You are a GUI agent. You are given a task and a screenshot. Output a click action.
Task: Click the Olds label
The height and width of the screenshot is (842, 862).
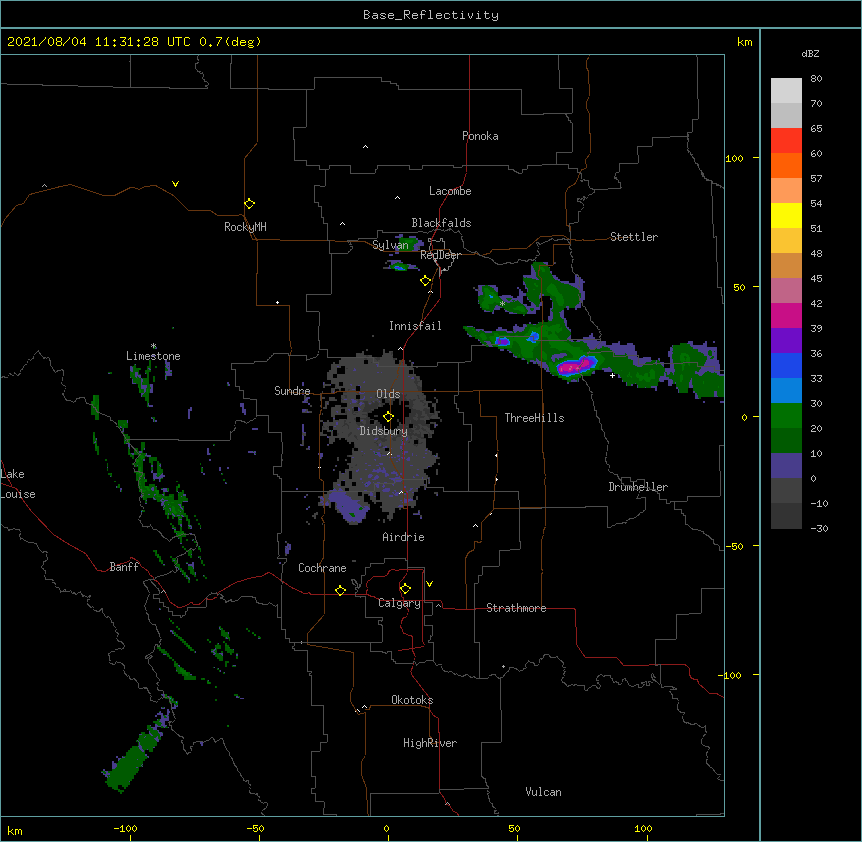pyautogui.click(x=388, y=394)
